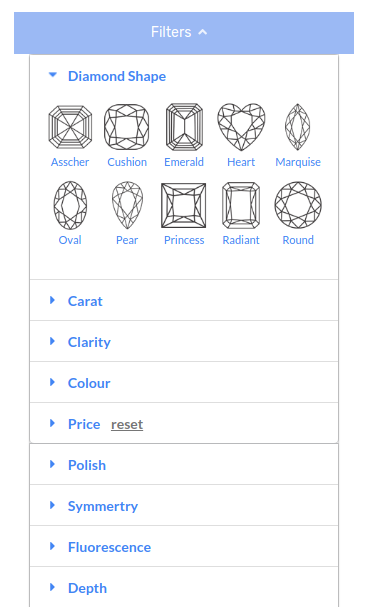Image resolution: width=369 pixels, height=607 pixels.
Task: Select the Asscher diamond shape icon
Action: coord(70,127)
